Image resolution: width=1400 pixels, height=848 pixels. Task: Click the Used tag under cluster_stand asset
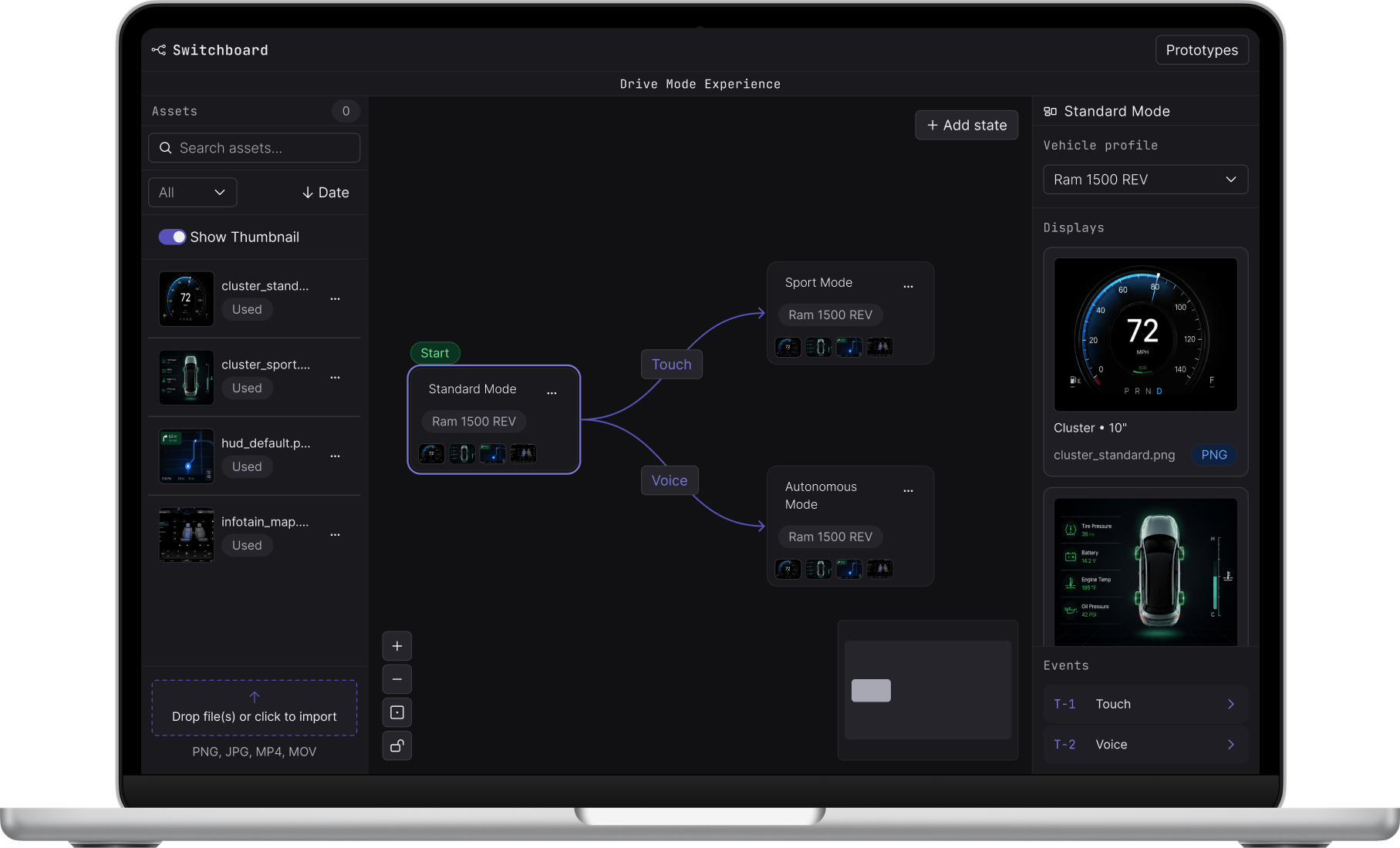(247, 309)
